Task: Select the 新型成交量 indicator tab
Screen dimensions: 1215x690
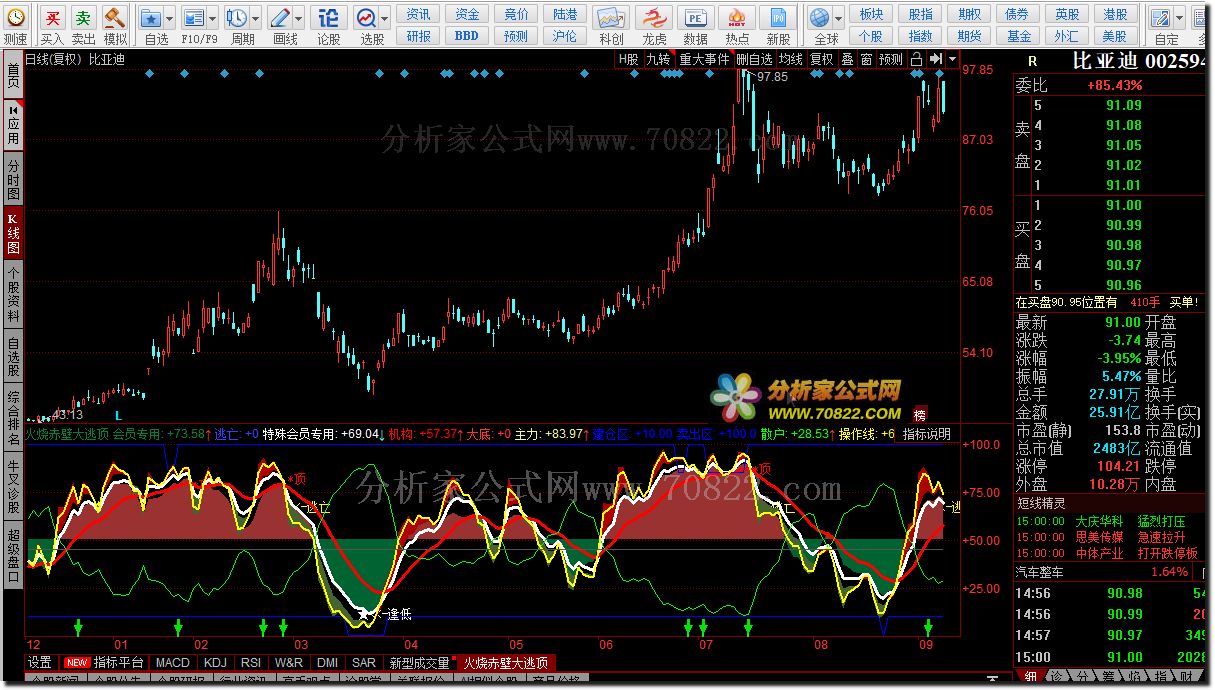Action: coord(419,662)
